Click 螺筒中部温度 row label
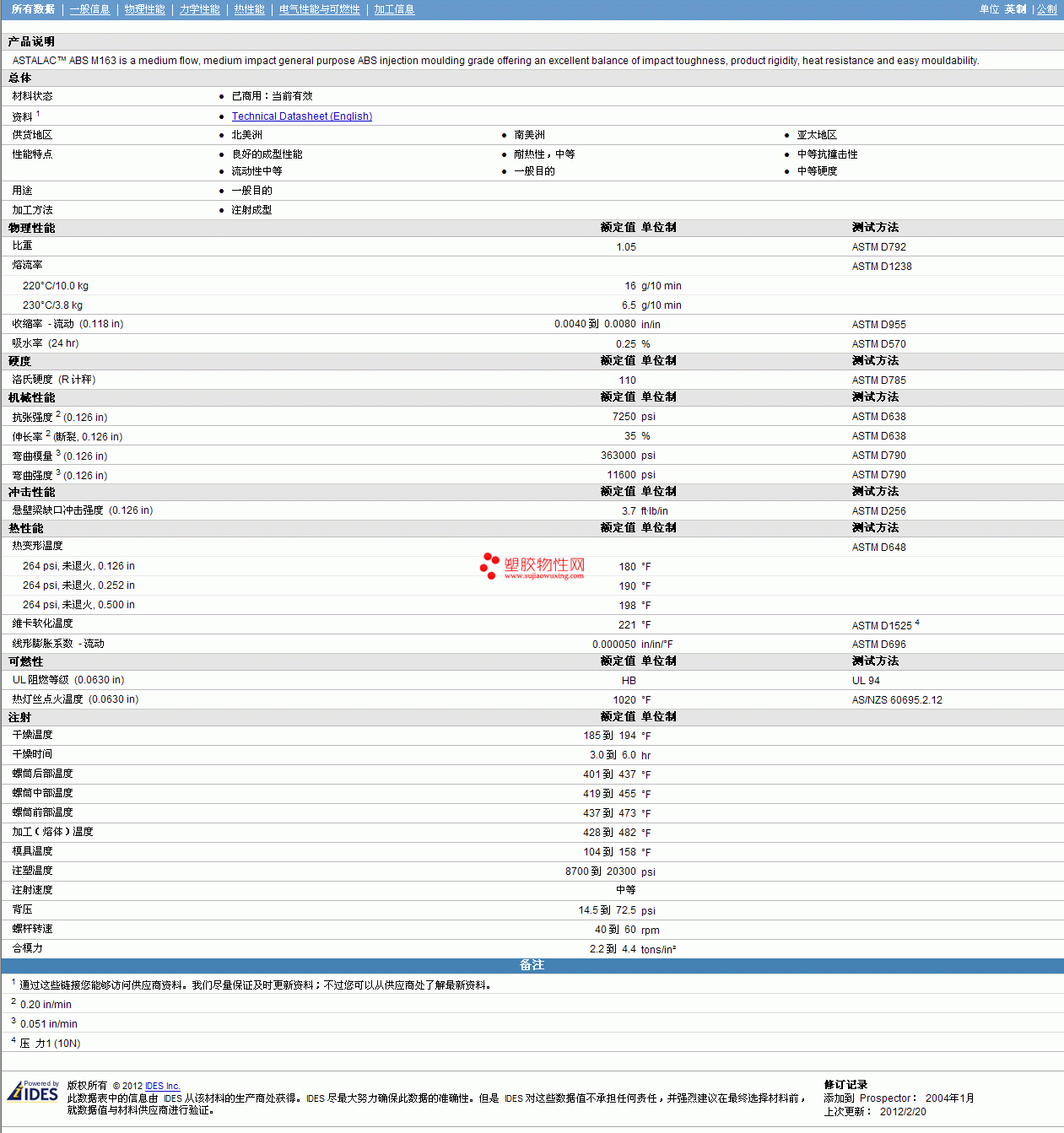The width and height of the screenshot is (1064, 1133). pyautogui.click(x=42, y=793)
